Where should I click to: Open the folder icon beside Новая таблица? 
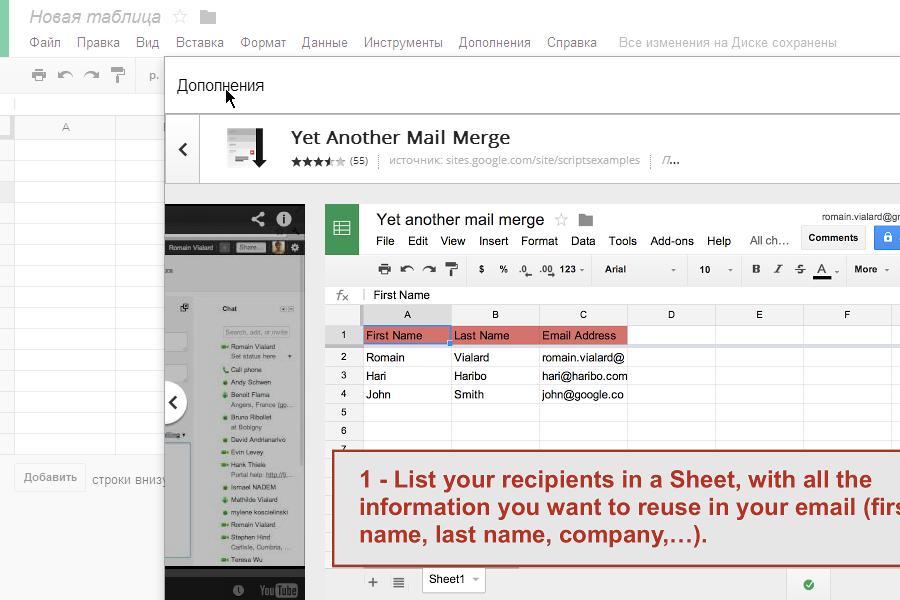point(208,17)
